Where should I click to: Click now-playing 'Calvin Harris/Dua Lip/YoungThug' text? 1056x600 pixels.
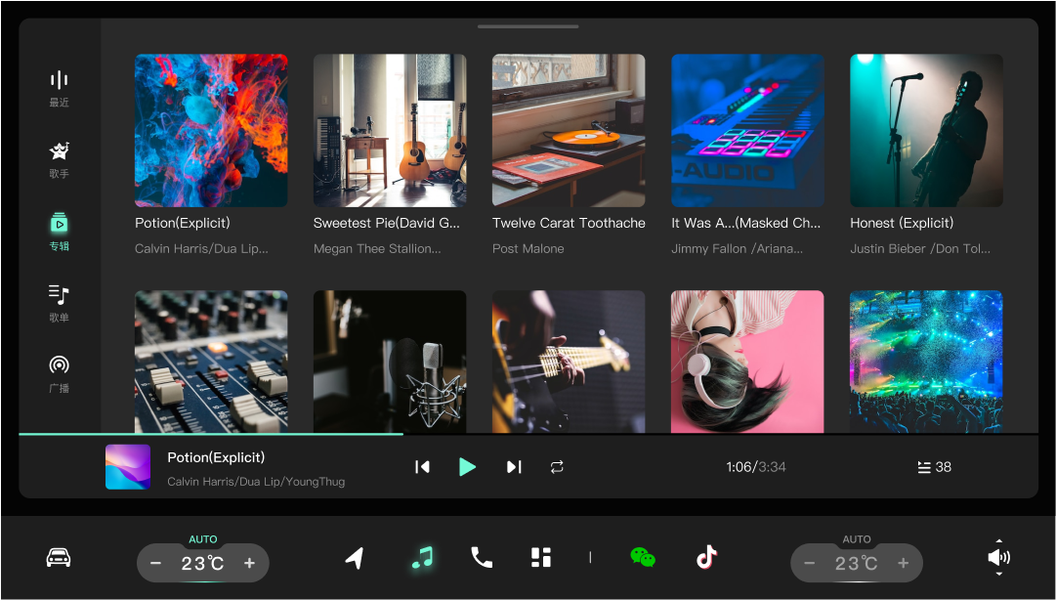click(x=256, y=481)
